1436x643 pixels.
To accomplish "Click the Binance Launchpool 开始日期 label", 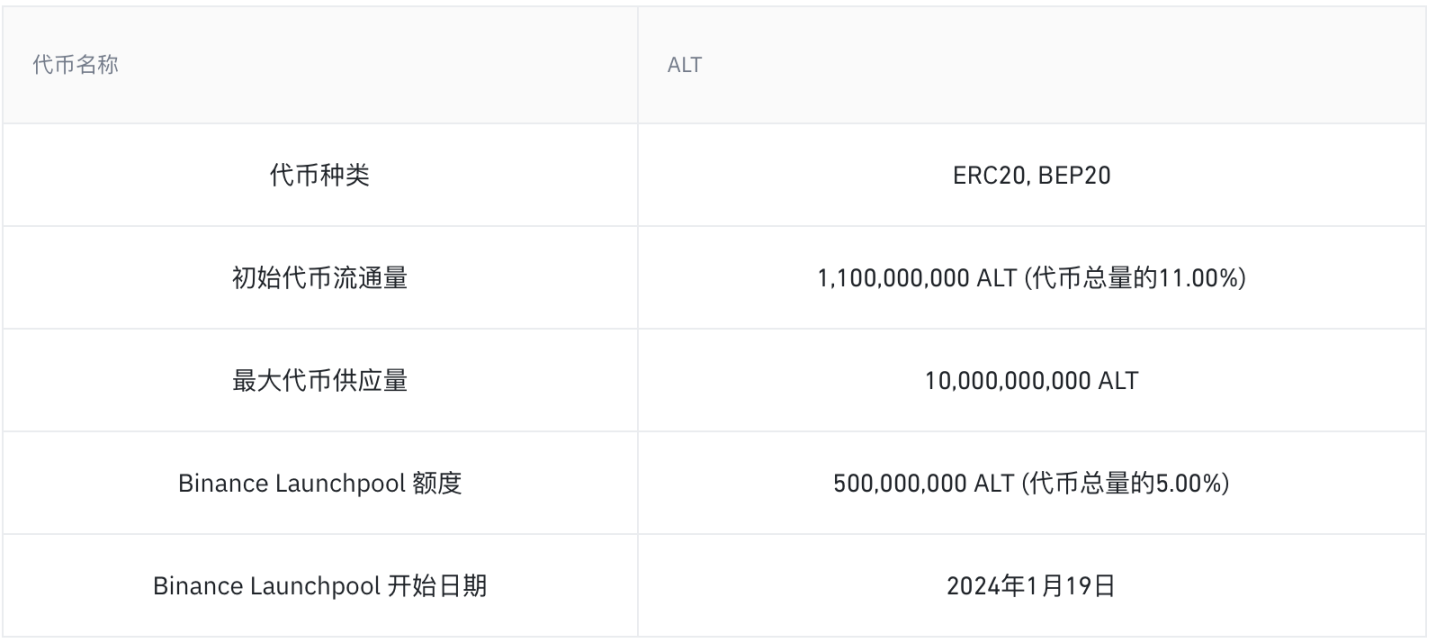I will pyautogui.click(x=320, y=586).
